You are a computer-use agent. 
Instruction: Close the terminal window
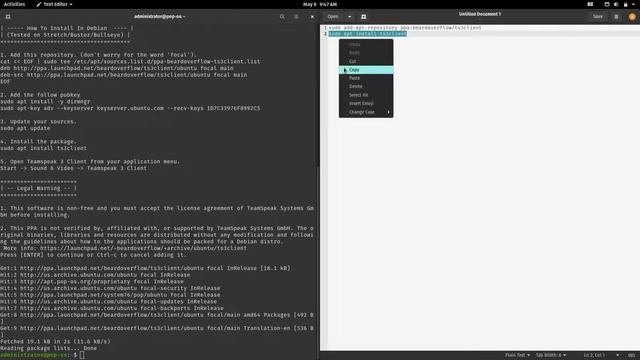pos(312,17)
